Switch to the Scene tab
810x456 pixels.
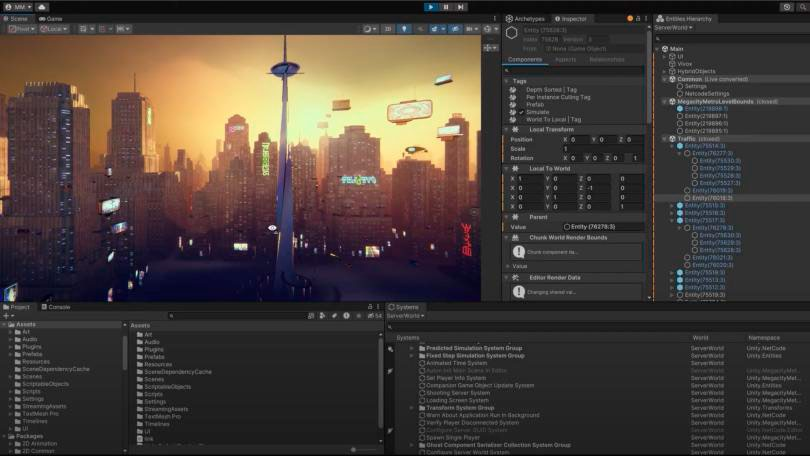[x=15, y=19]
